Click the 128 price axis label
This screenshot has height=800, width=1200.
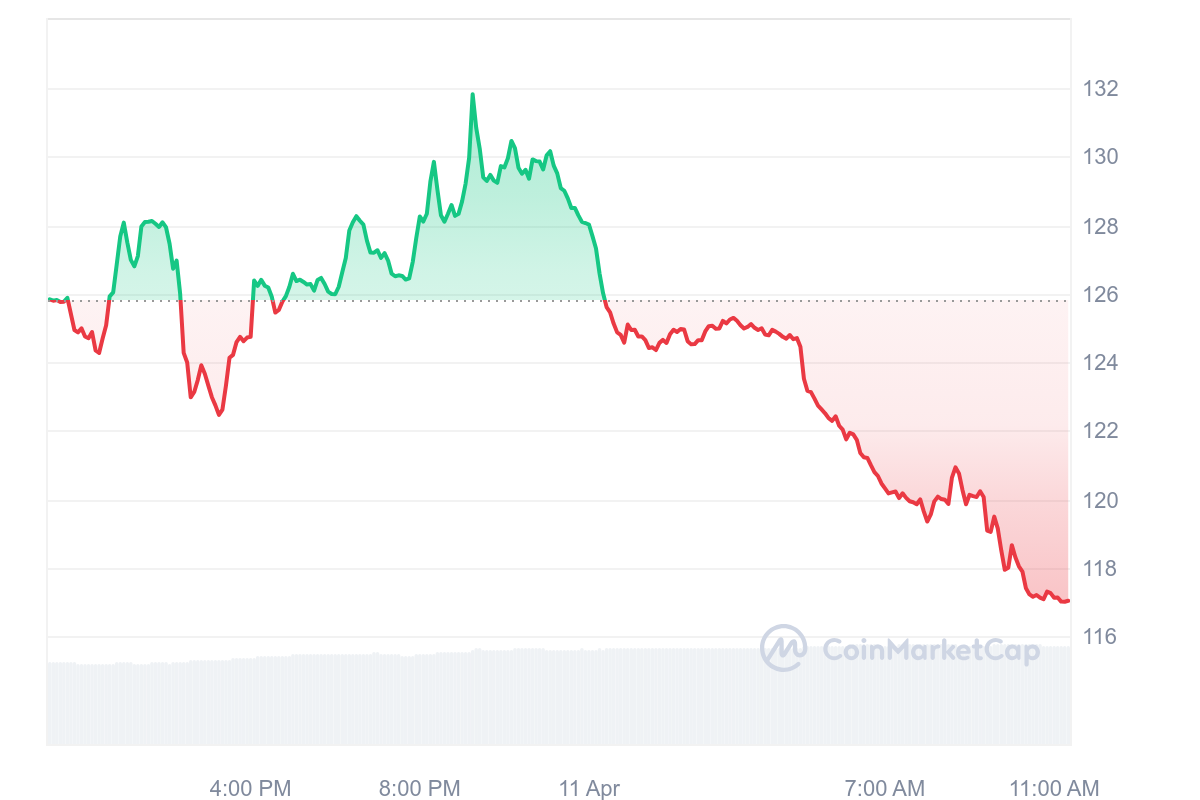pos(1100,227)
